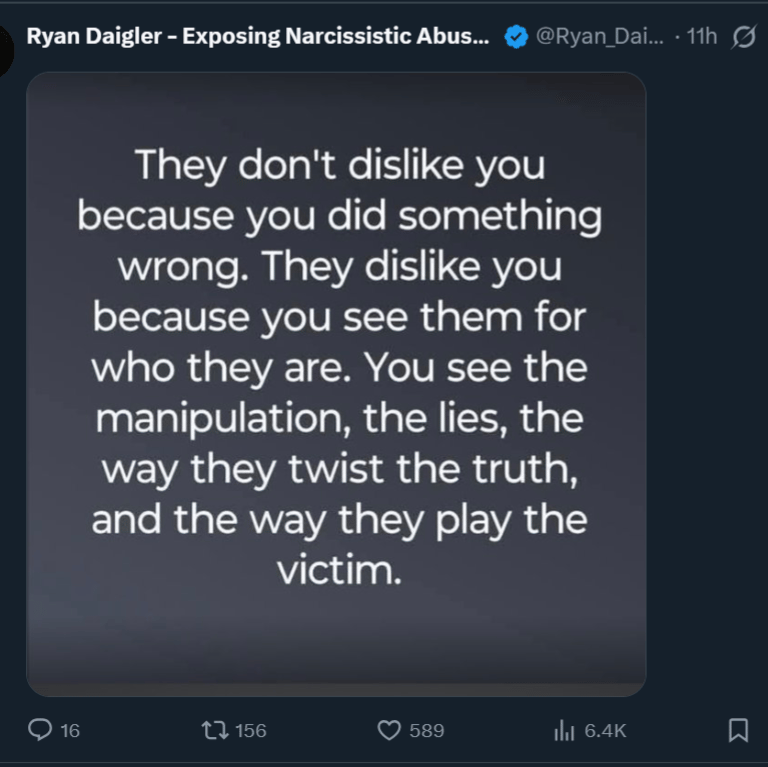
Task: Like the post with the heart icon
Action: pyautogui.click(x=388, y=731)
